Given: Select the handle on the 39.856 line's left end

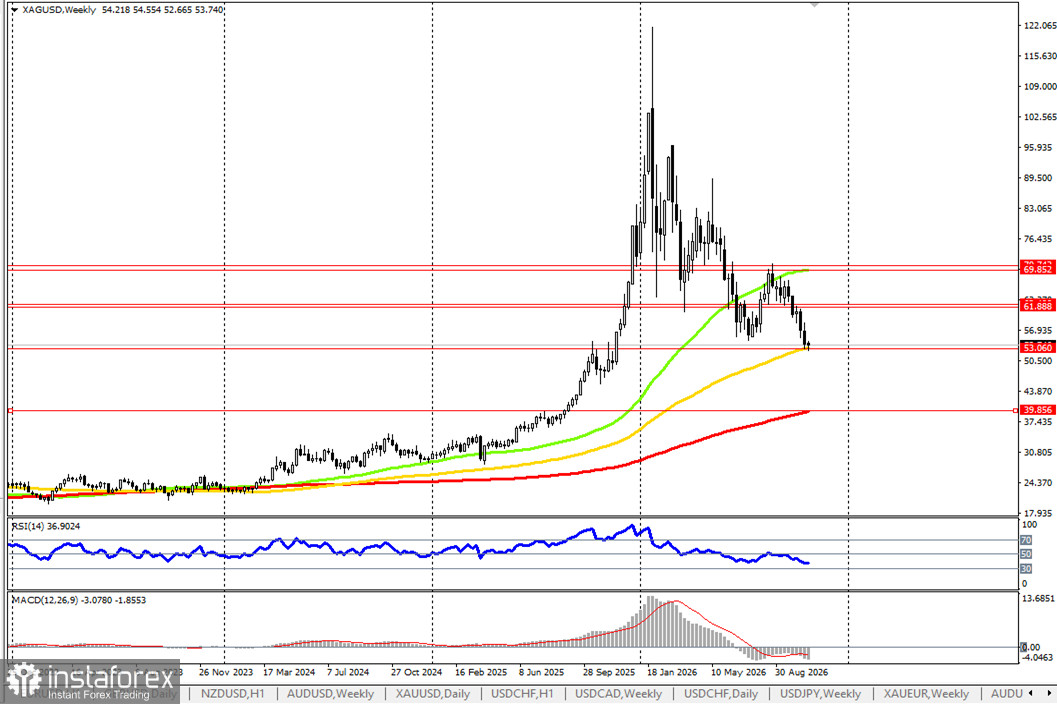Looking at the screenshot, I should tap(10, 410).
